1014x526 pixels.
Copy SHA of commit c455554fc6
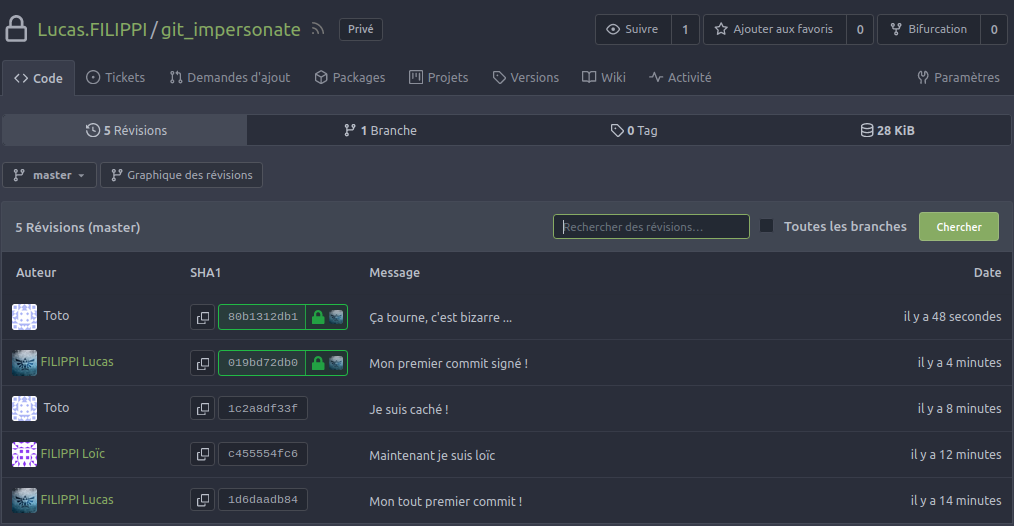[203, 455]
